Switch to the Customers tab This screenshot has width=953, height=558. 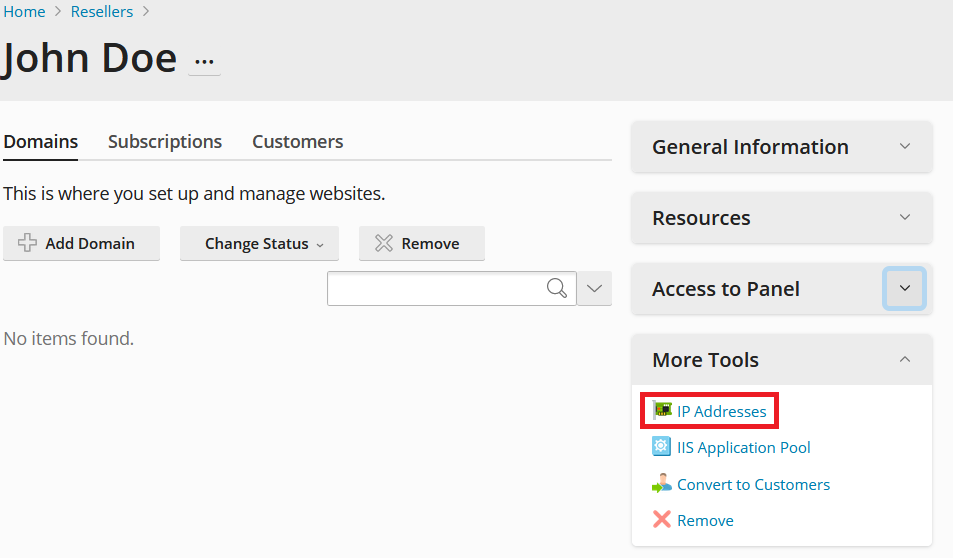pos(298,142)
